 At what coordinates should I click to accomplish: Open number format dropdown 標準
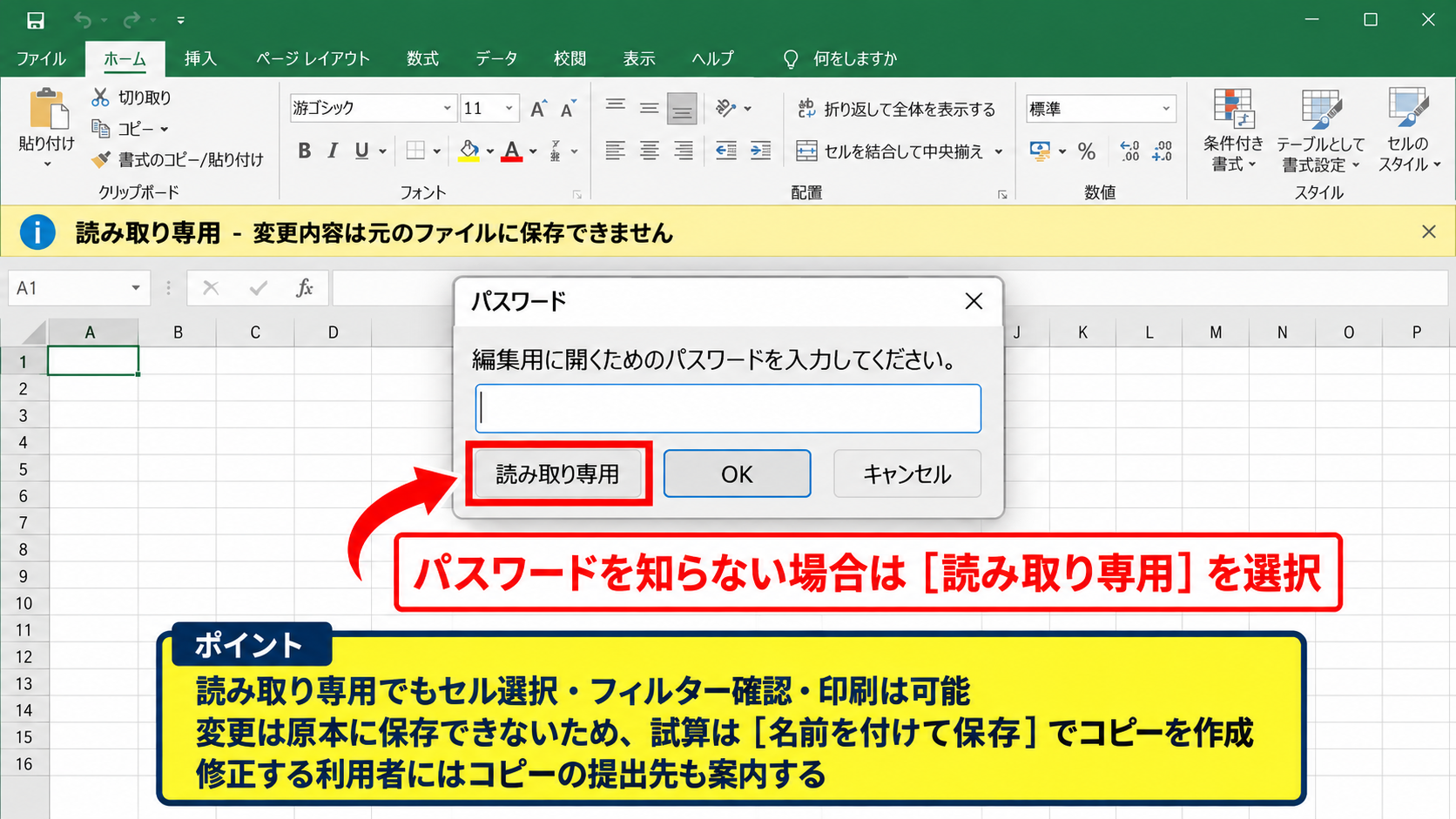(1166, 109)
